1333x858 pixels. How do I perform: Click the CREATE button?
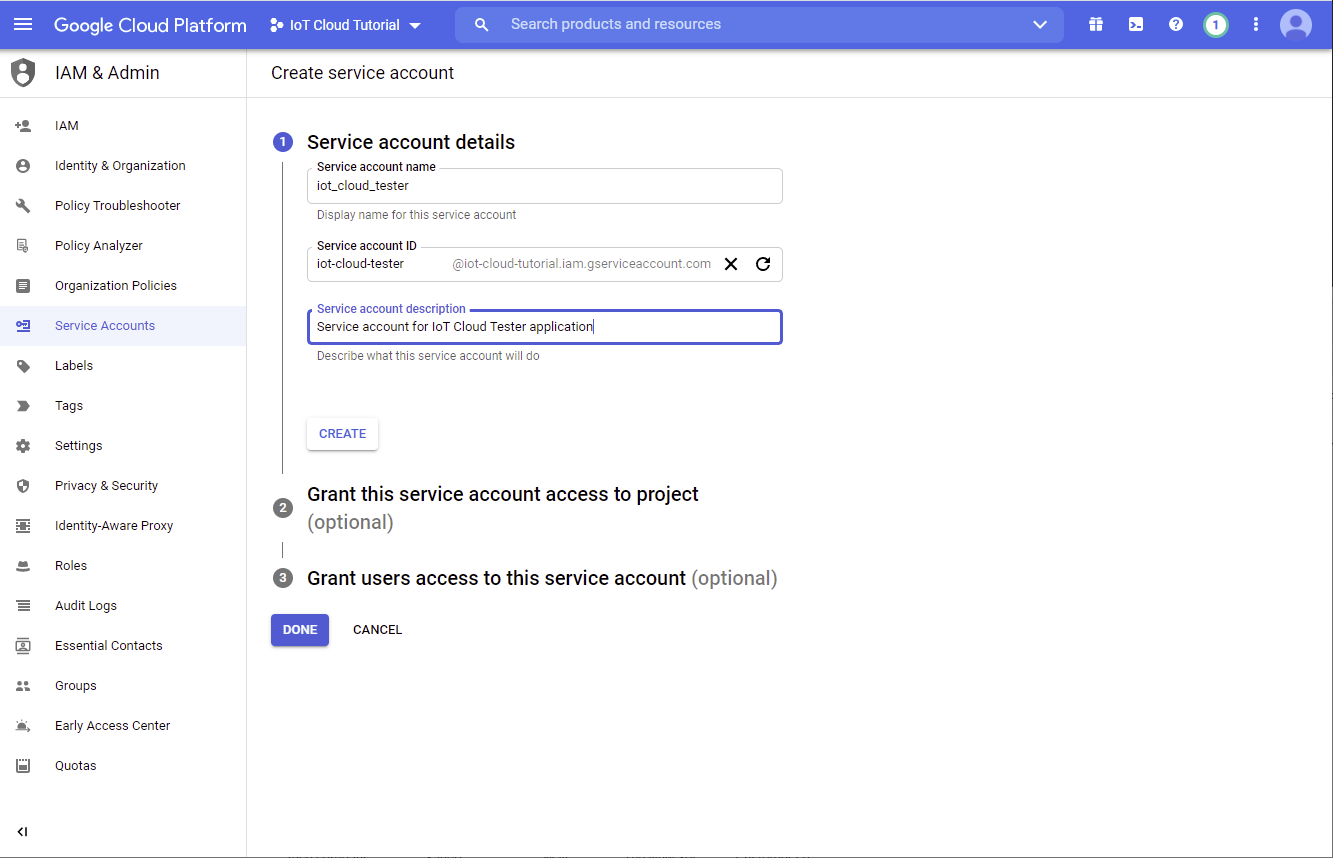pos(342,434)
